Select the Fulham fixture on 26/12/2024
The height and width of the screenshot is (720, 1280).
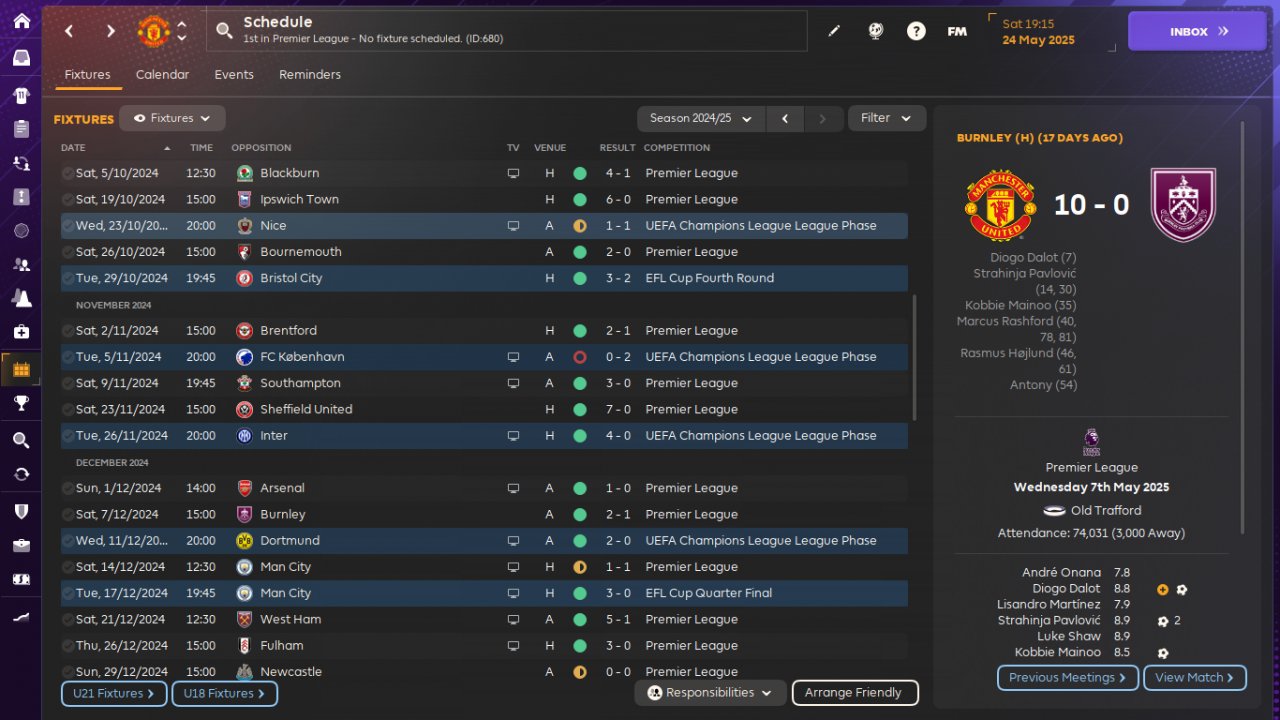tap(484, 646)
